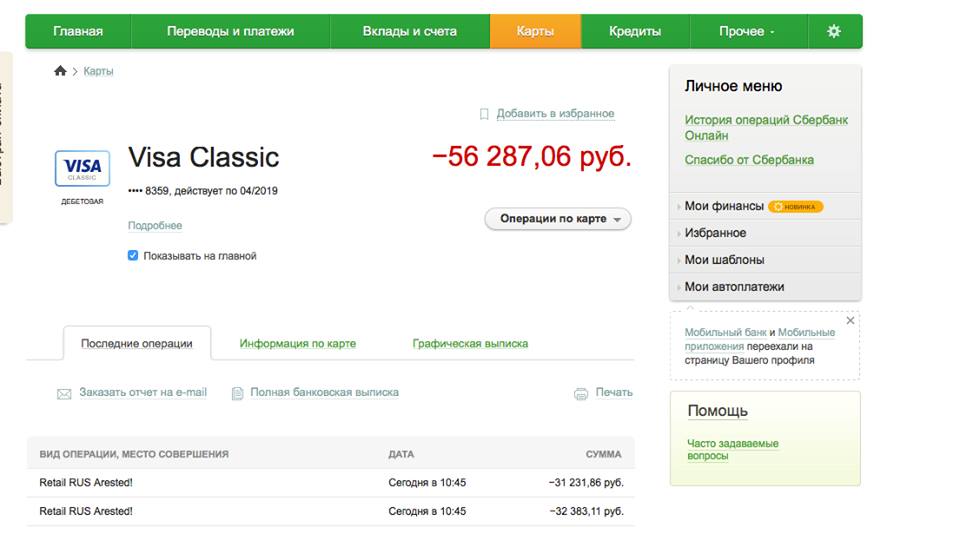Open Спасибо от Сбербанка link
Viewport: 960px width, 534px height.
[x=749, y=159]
